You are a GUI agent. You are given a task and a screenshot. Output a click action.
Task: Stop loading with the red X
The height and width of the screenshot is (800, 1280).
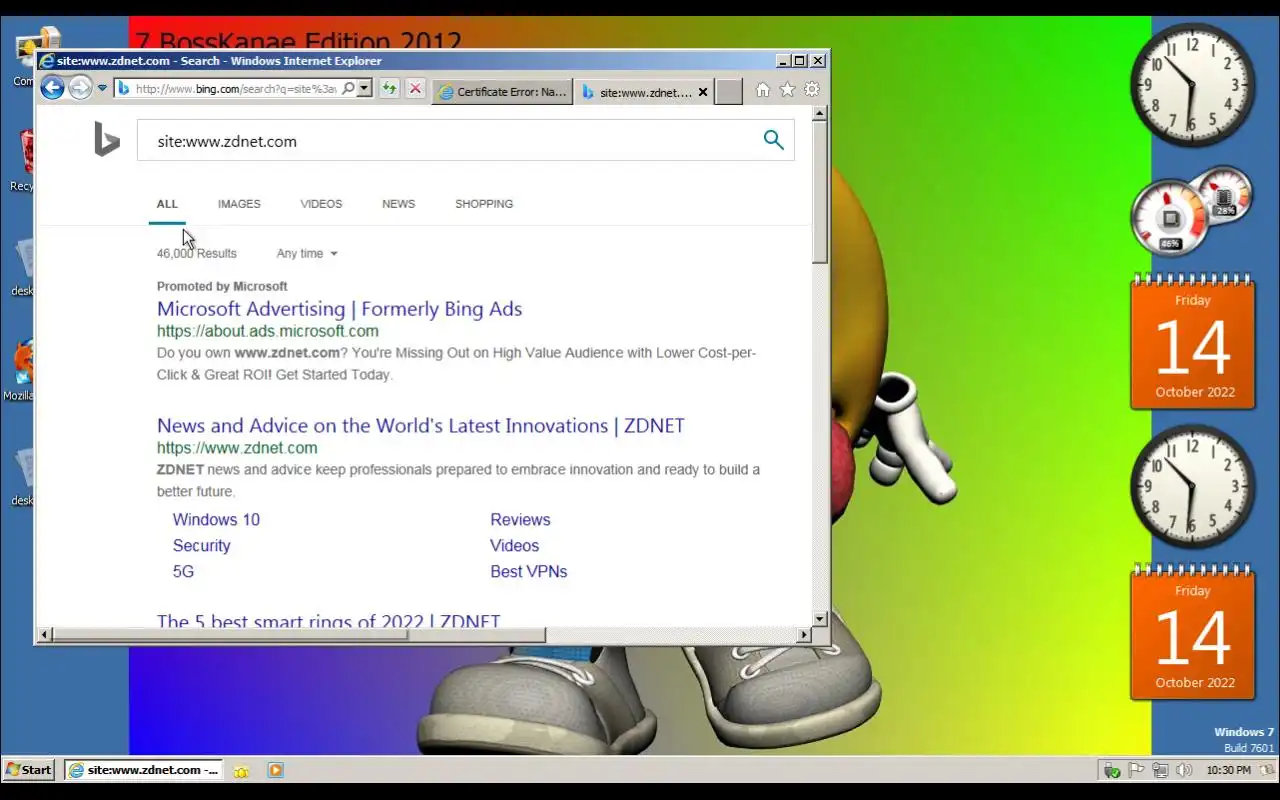(416, 89)
